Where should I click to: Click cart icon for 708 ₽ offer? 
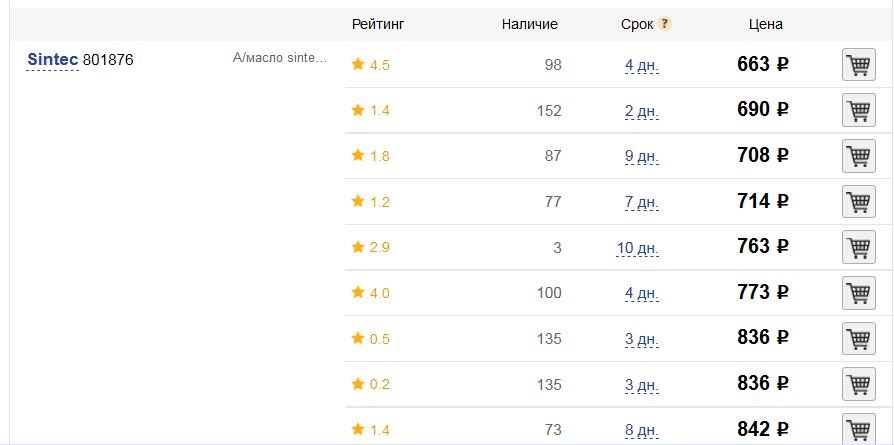coord(859,156)
